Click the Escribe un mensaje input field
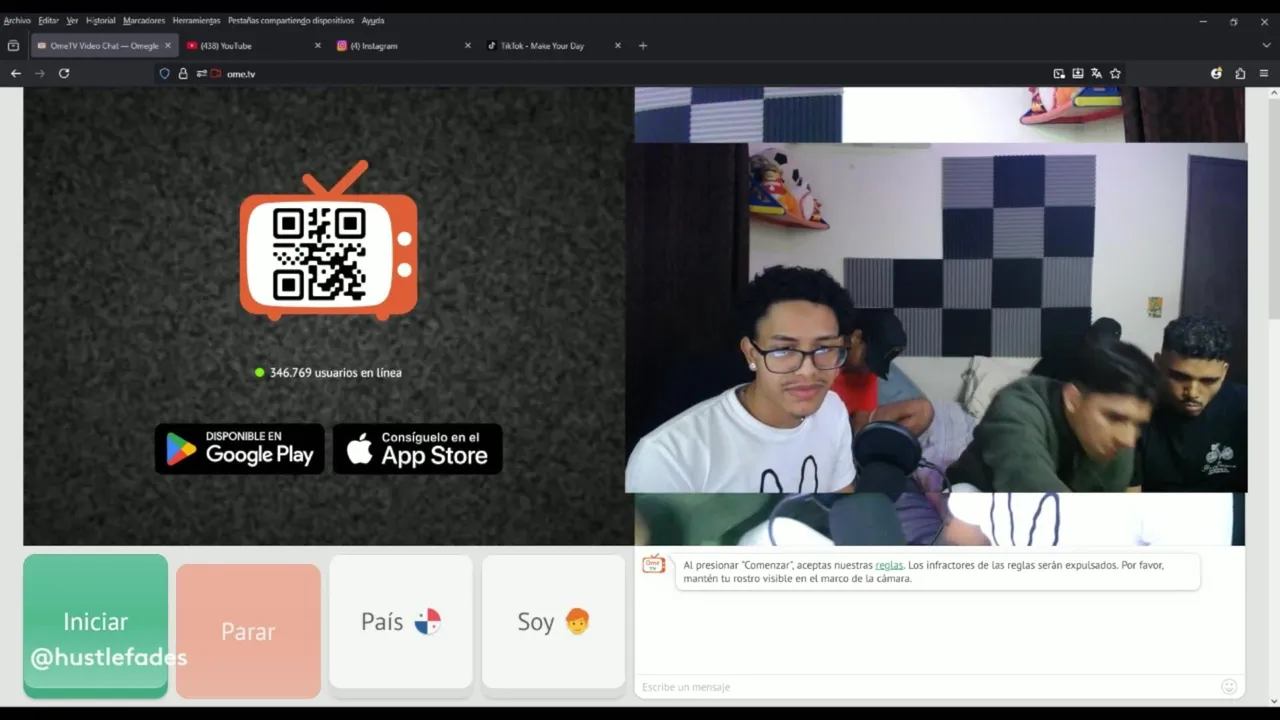The image size is (1280, 720). coord(925,687)
